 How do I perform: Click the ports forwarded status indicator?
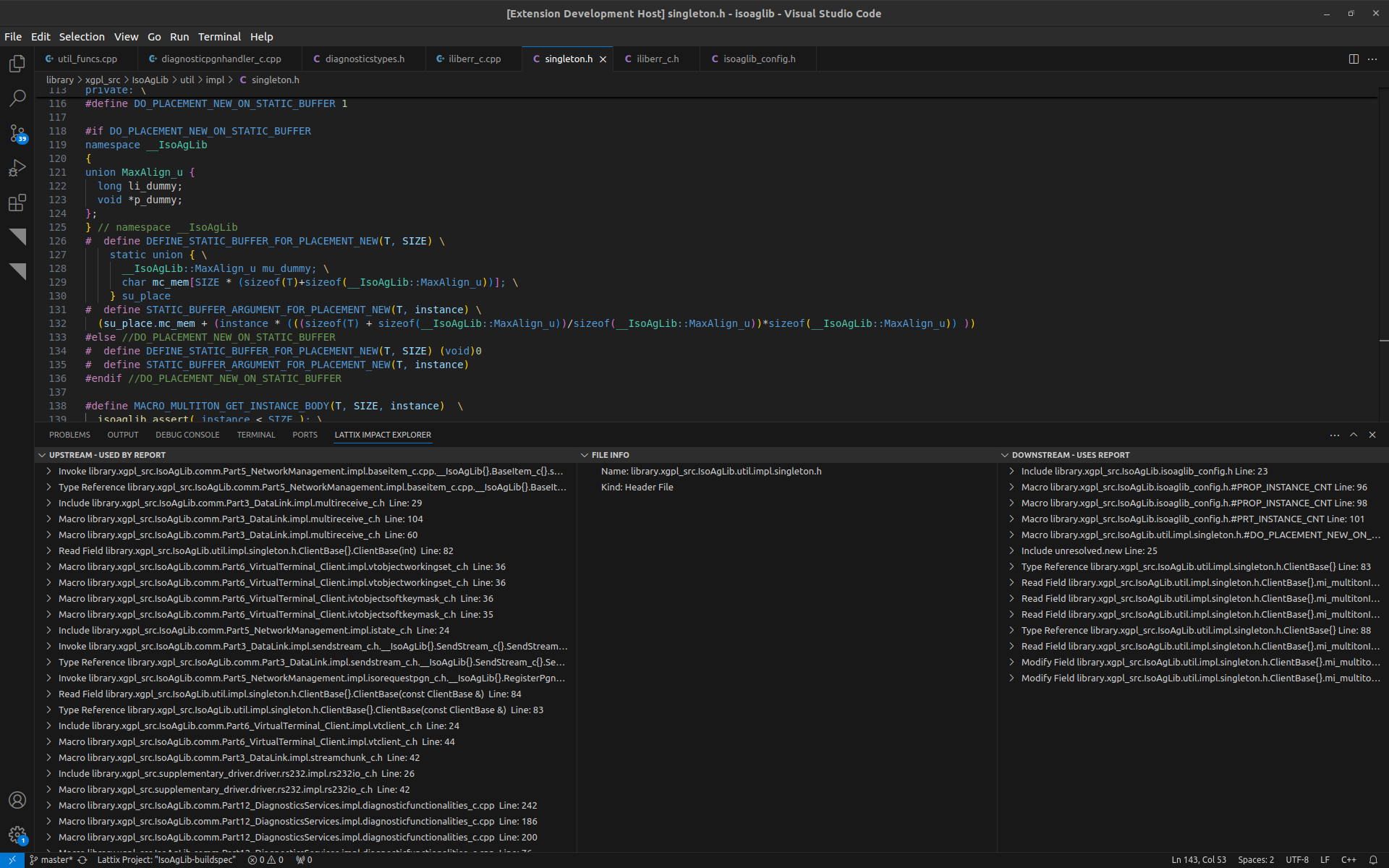[x=304, y=860]
